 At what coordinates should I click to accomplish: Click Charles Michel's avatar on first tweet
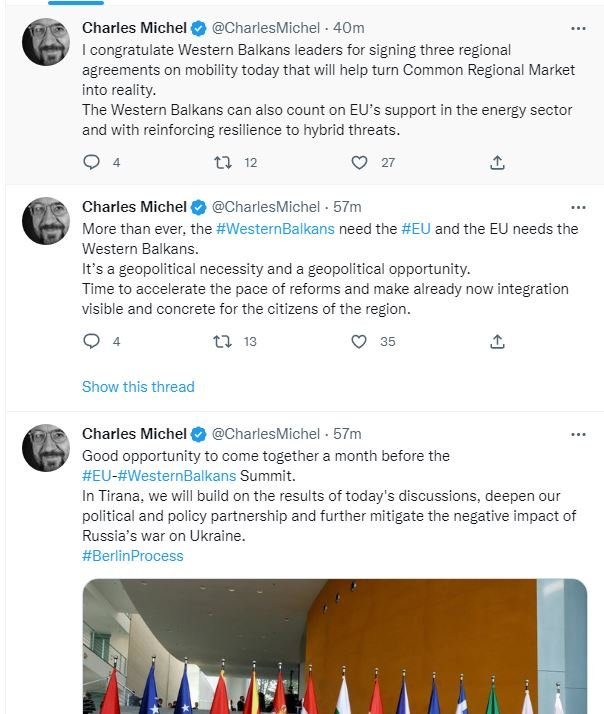(x=46, y=42)
